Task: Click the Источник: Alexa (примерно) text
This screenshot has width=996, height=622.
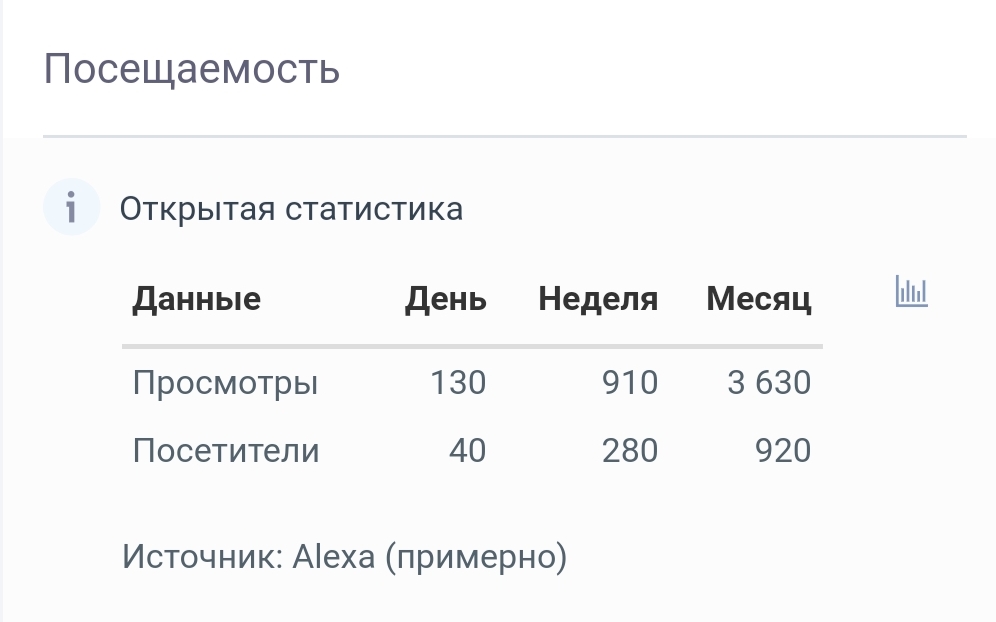Action: tap(344, 557)
